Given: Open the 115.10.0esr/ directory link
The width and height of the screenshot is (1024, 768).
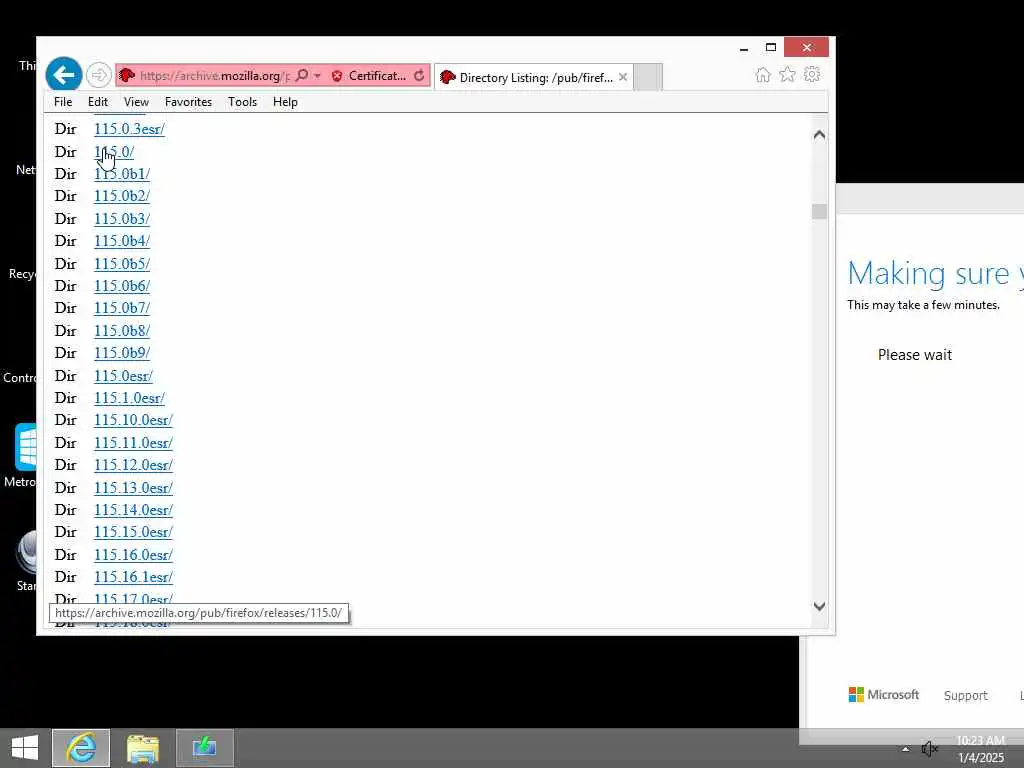Looking at the screenshot, I should pos(133,420).
